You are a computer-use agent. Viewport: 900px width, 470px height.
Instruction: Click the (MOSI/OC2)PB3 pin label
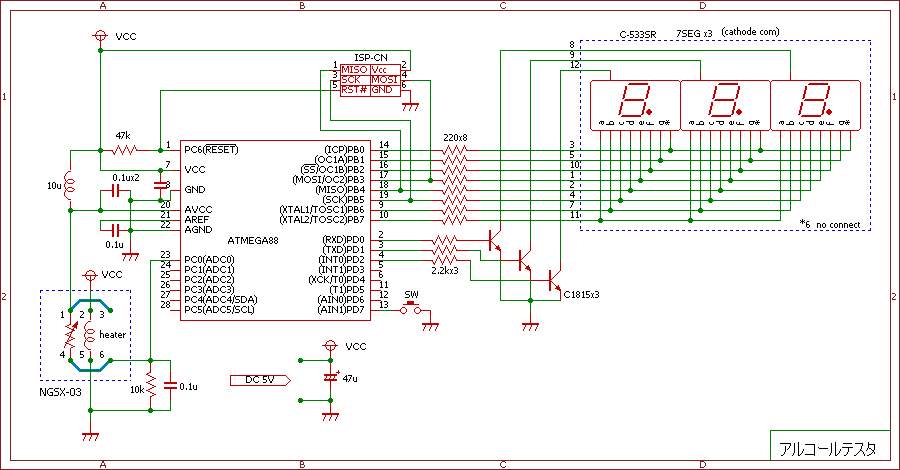pyautogui.click(x=328, y=180)
